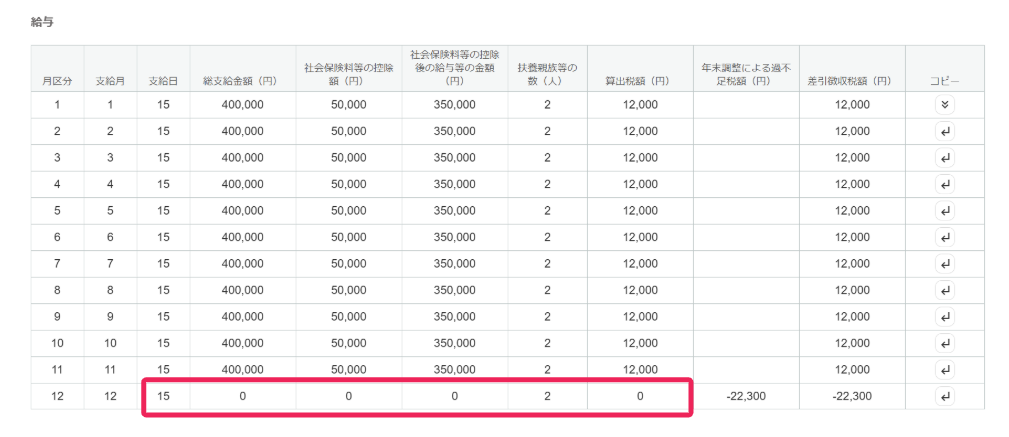The image size is (1009, 437).
Task: Select 350,000 cell in row 9
Action: point(454,317)
